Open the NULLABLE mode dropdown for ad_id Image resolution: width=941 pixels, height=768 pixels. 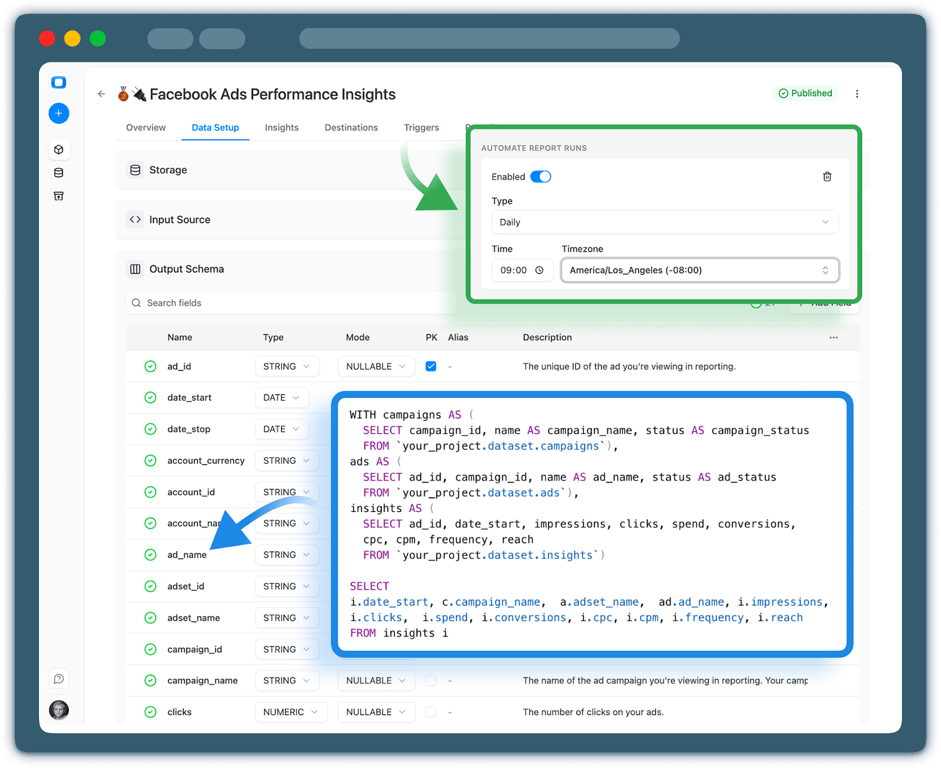click(x=376, y=366)
